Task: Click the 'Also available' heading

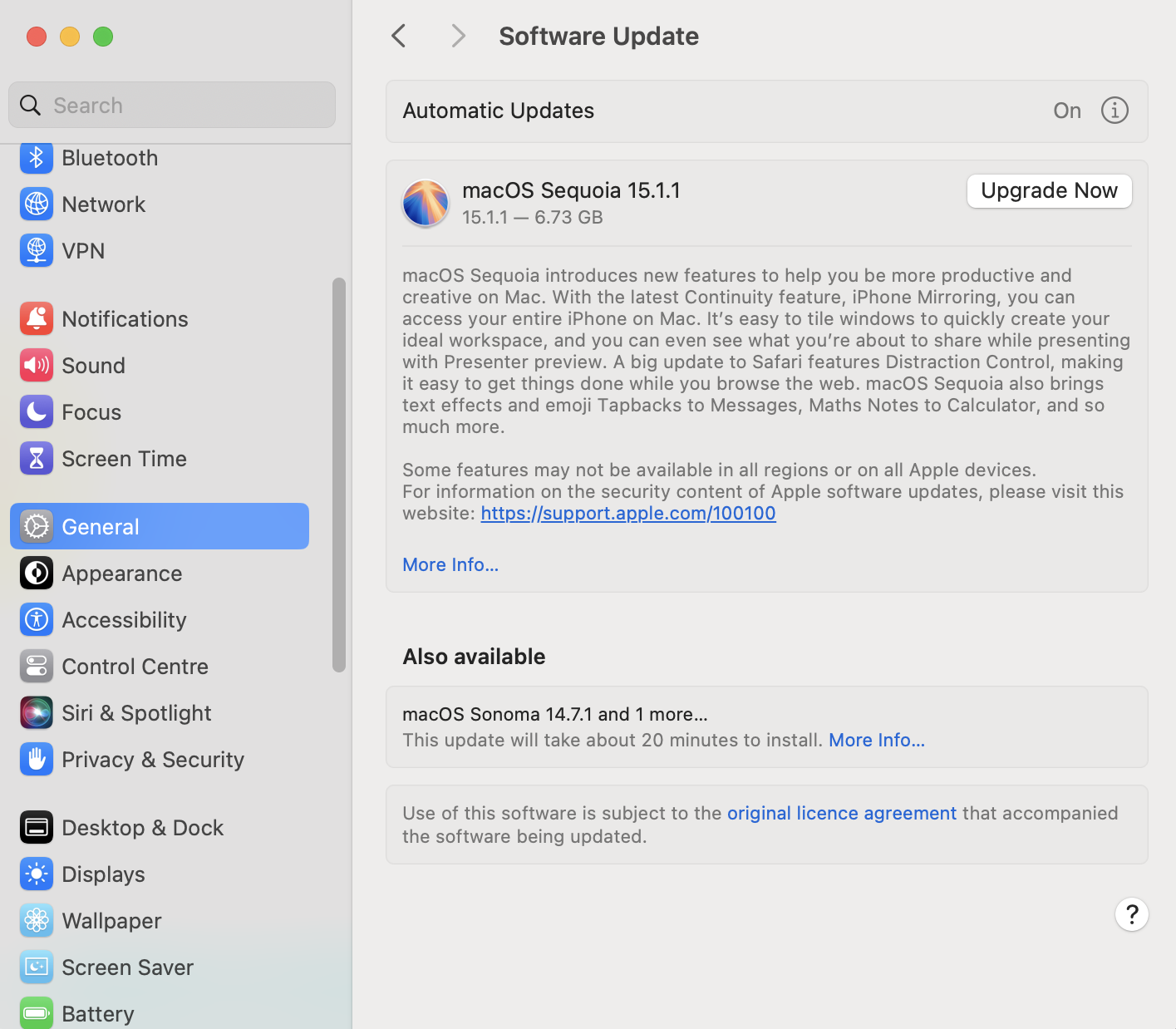Action: tap(474, 657)
